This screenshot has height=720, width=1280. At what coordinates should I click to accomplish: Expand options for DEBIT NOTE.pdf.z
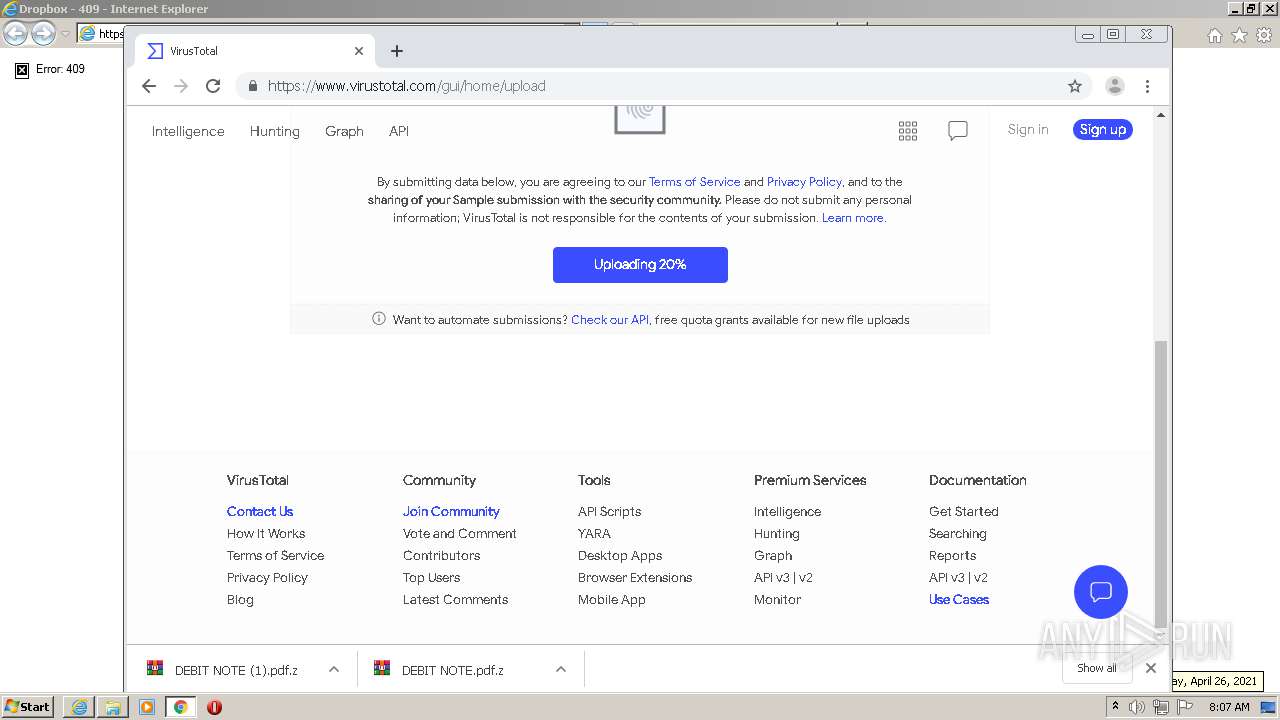point(561,669)
